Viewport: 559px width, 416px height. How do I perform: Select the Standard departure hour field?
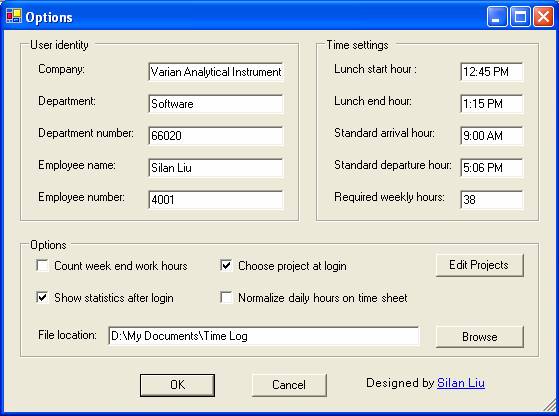(x=492, y=168)
